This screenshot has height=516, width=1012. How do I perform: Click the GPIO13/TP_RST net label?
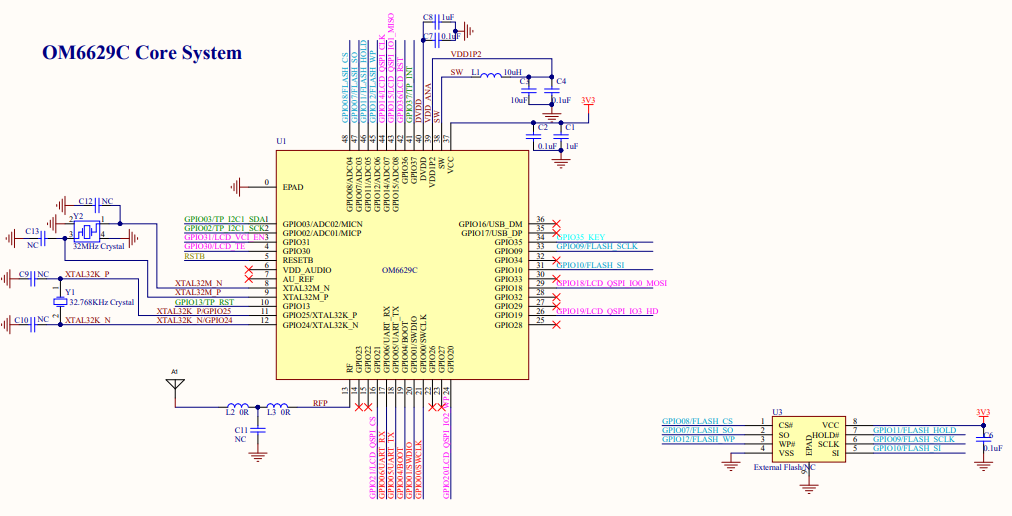point(205,301)
